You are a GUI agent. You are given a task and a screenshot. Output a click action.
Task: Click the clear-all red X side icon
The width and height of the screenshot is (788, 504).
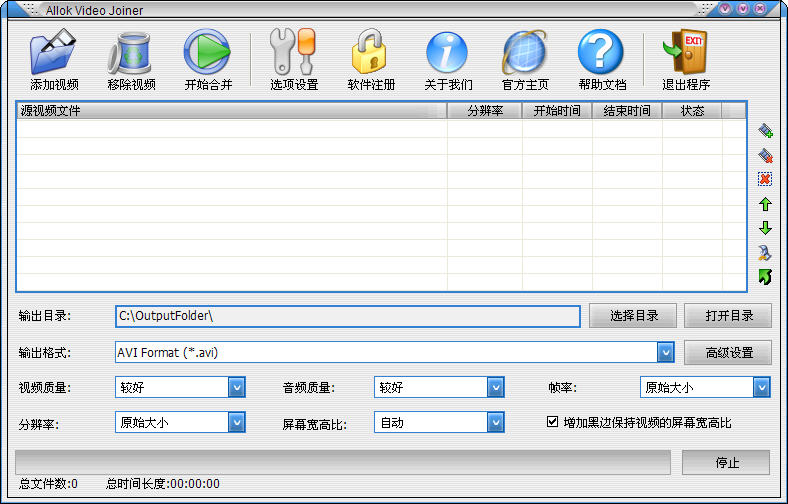coord(765,179)
